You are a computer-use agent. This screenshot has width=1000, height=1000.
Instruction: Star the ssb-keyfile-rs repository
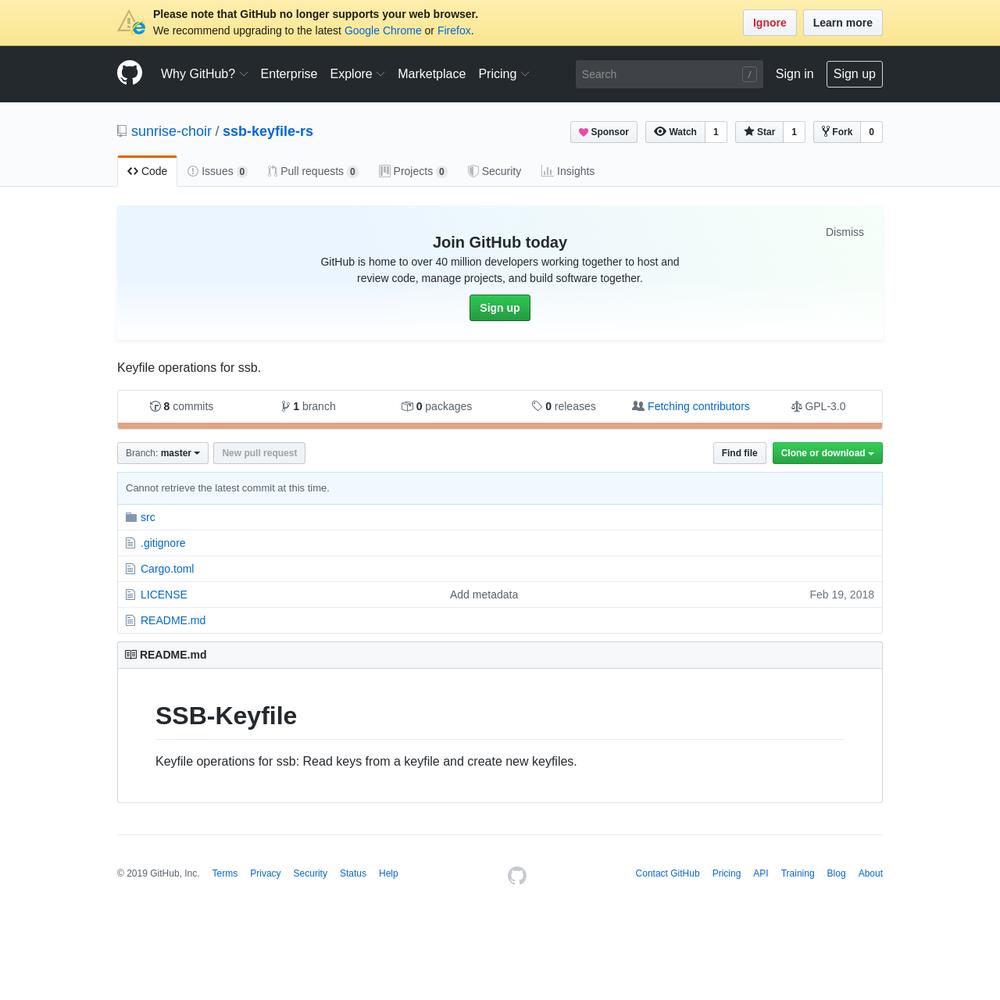759,132
